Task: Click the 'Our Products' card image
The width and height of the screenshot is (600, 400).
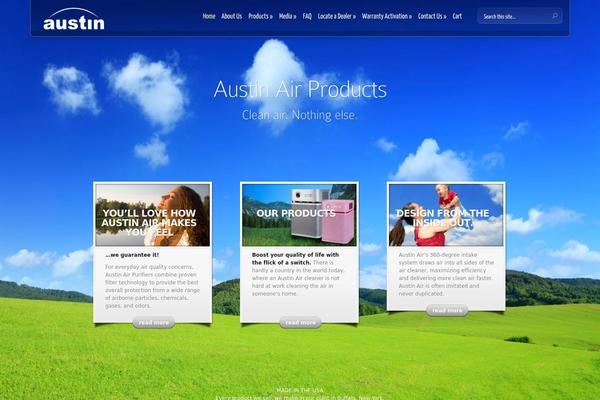Action: point(299,215)
